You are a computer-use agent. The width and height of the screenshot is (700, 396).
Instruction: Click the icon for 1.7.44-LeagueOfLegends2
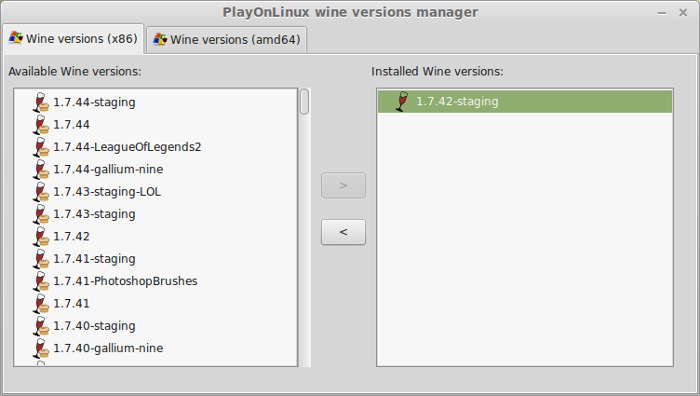point(41,147)
